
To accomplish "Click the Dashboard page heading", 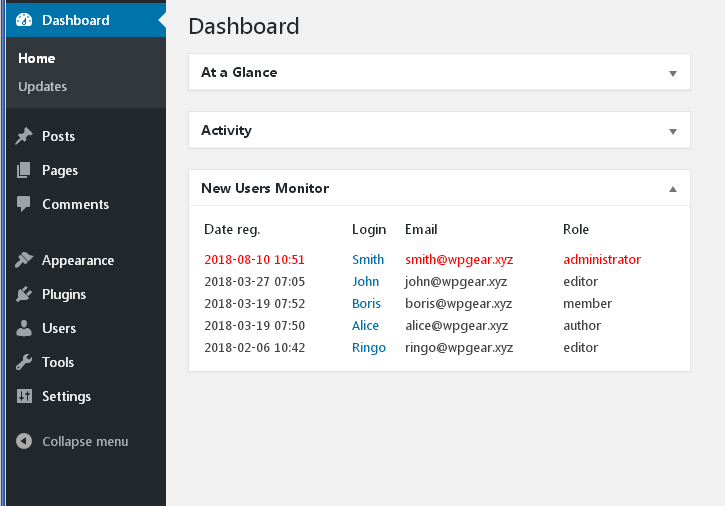I will click(244, 26).
